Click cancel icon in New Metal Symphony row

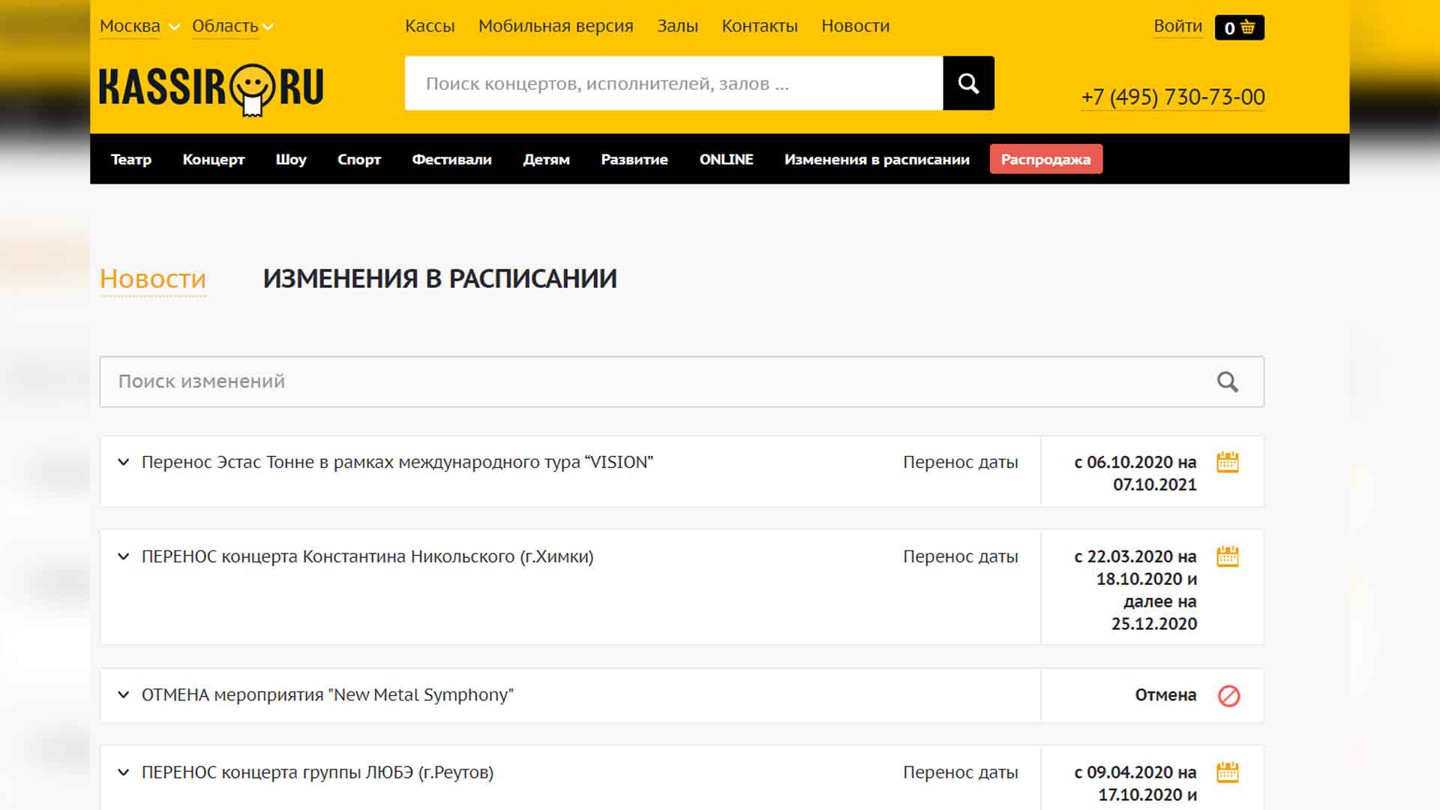click(1228, 696)
